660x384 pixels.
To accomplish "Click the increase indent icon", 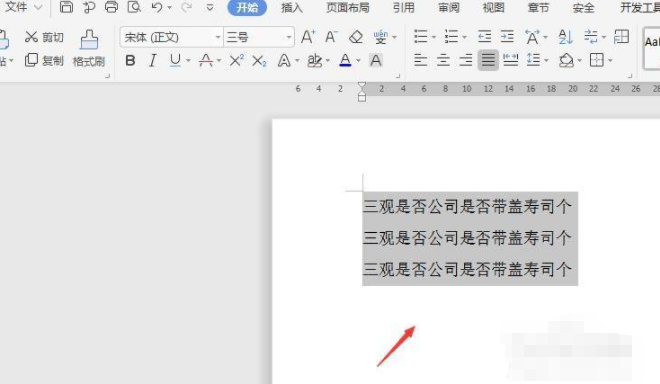I will (x=507, y=37).
